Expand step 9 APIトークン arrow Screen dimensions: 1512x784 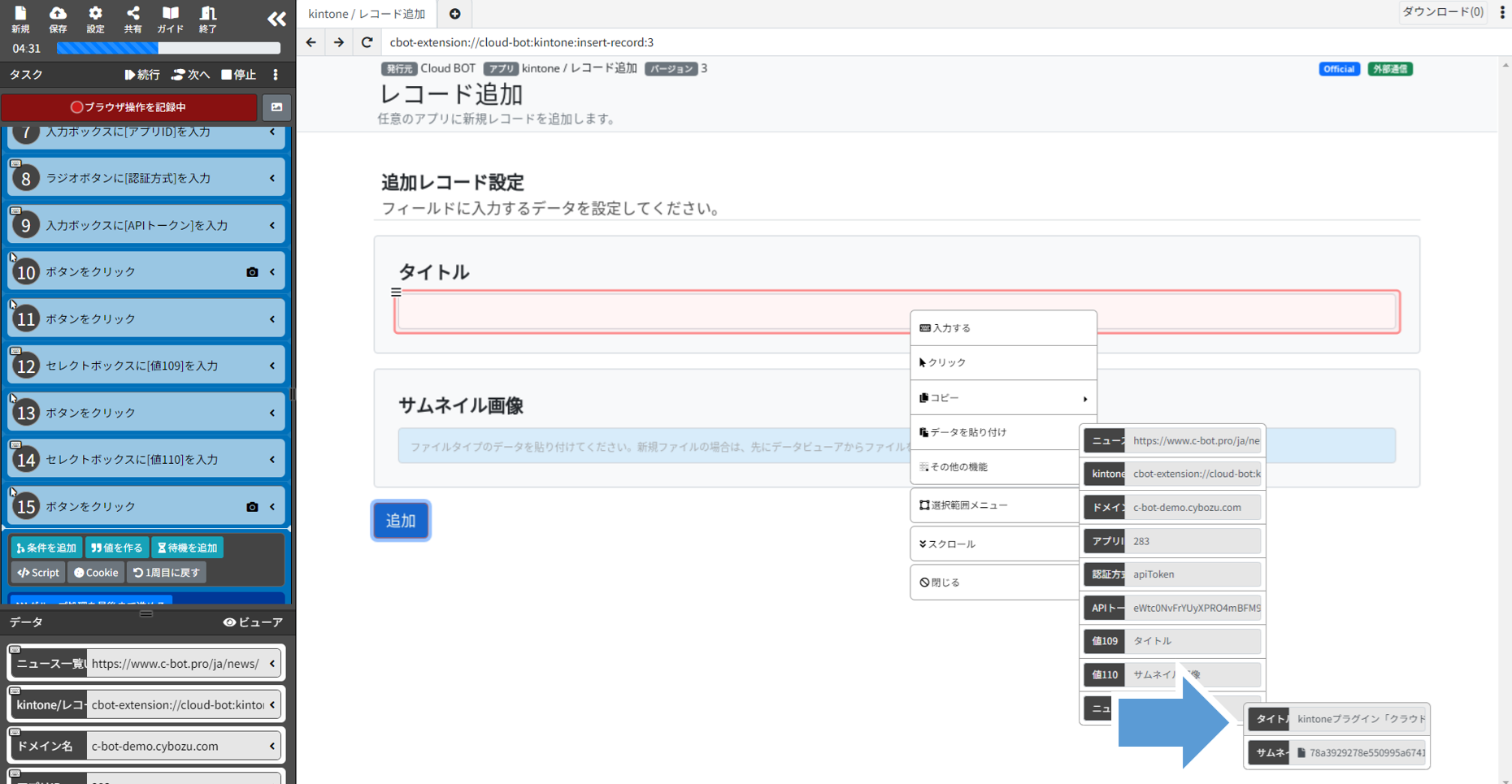(x=272, y=225)
